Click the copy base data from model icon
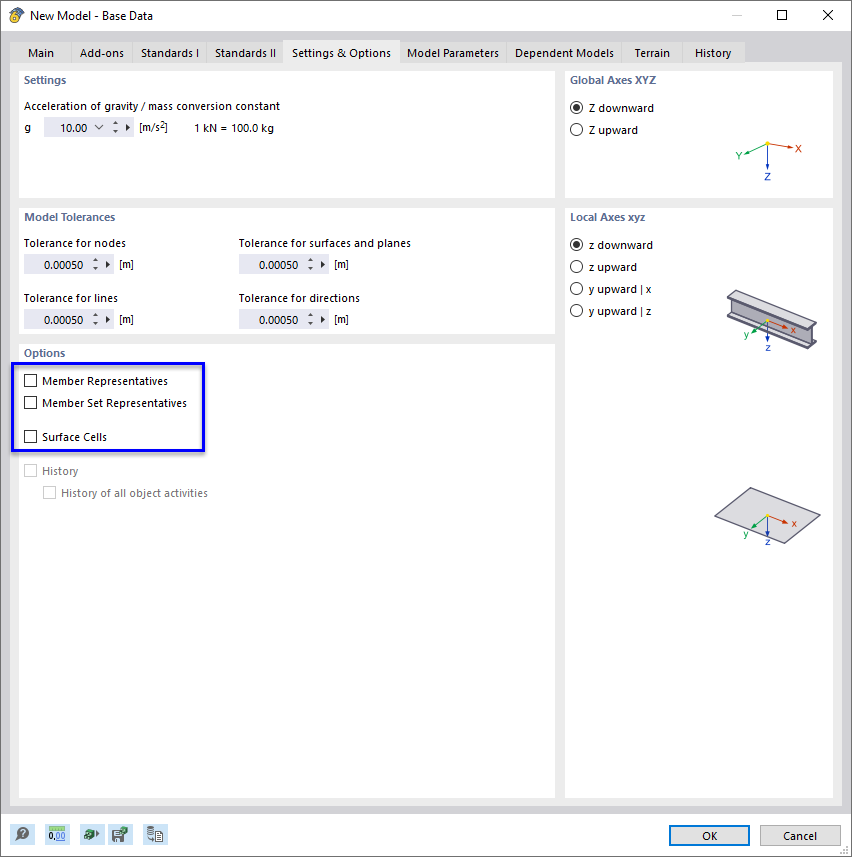Image resolution: width=852 pixels, height=857 pixels. [x=155, y=834]
